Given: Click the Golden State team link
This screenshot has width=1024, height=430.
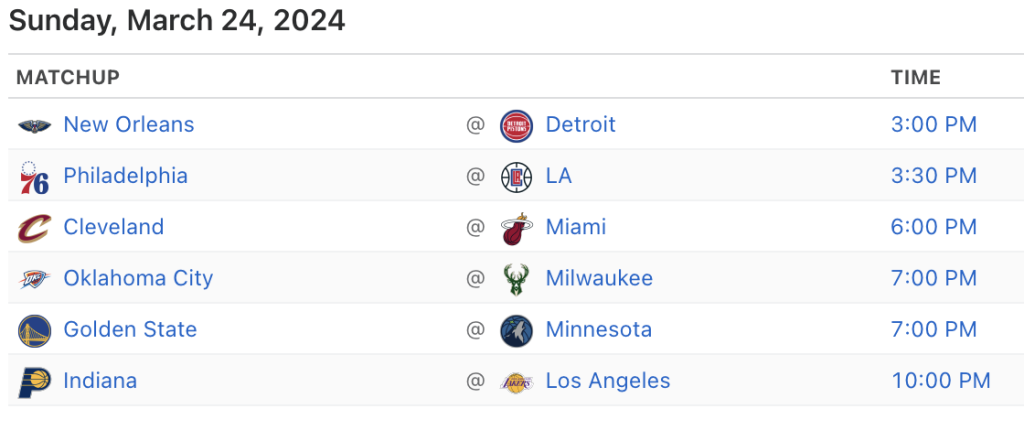Looking at the screenshot, I should (130, 329).
